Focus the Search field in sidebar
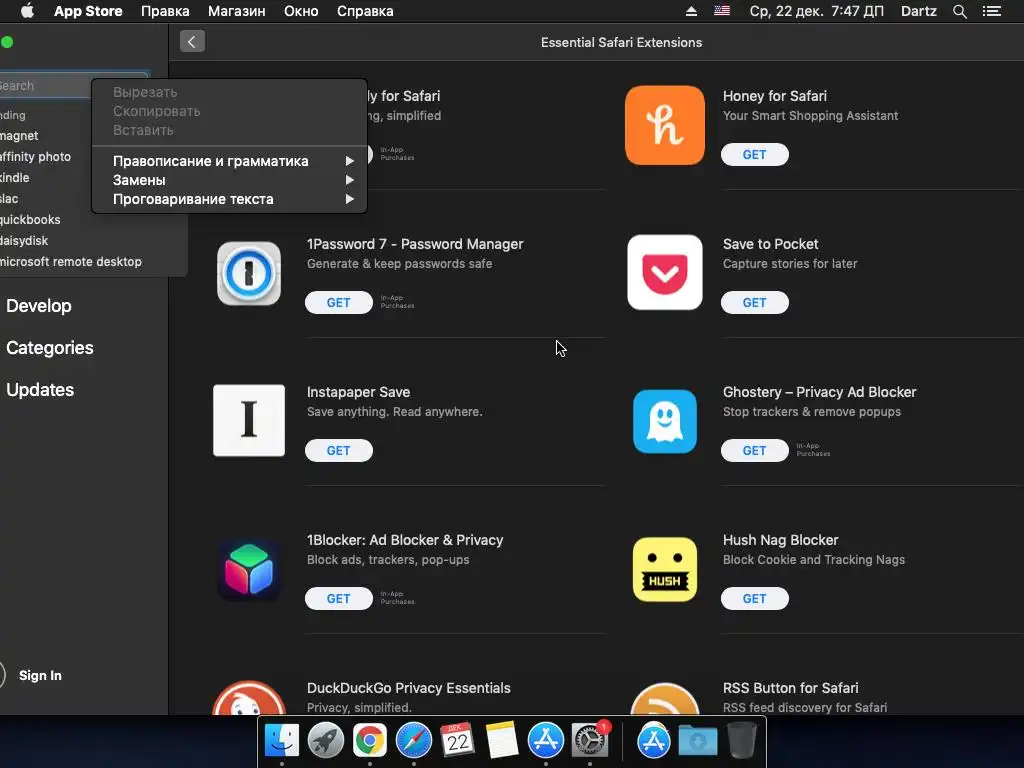Screen dimensions: 1024x768 46,86
